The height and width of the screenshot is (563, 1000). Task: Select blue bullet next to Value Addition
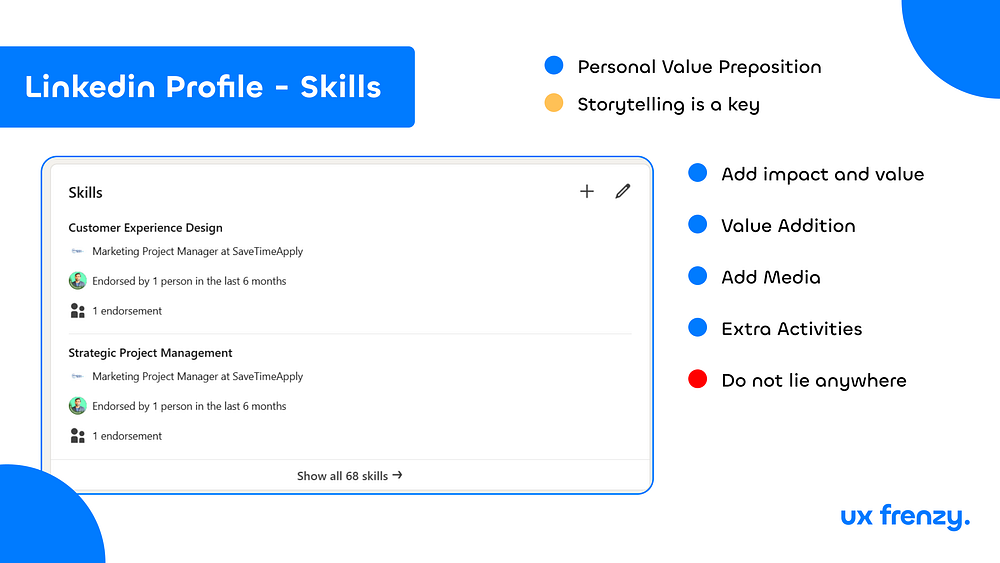pyautogui.click(x=698, y=224)
